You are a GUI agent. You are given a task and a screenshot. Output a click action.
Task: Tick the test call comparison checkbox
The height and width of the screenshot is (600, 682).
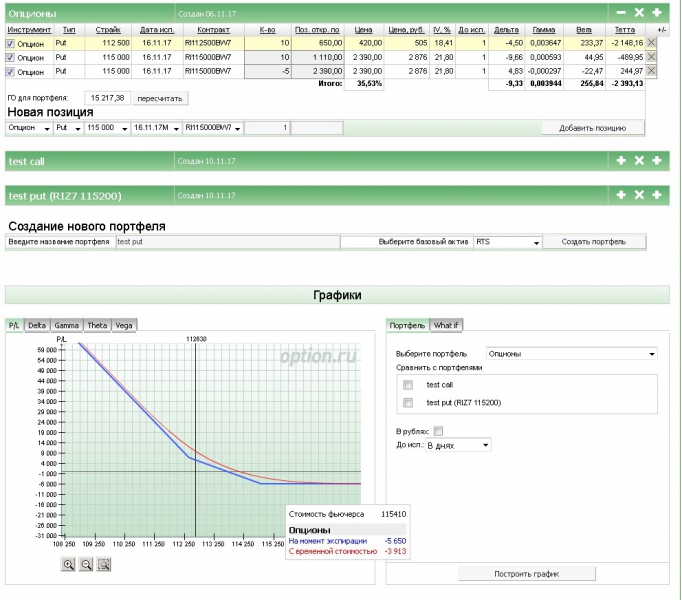[407, 385]
